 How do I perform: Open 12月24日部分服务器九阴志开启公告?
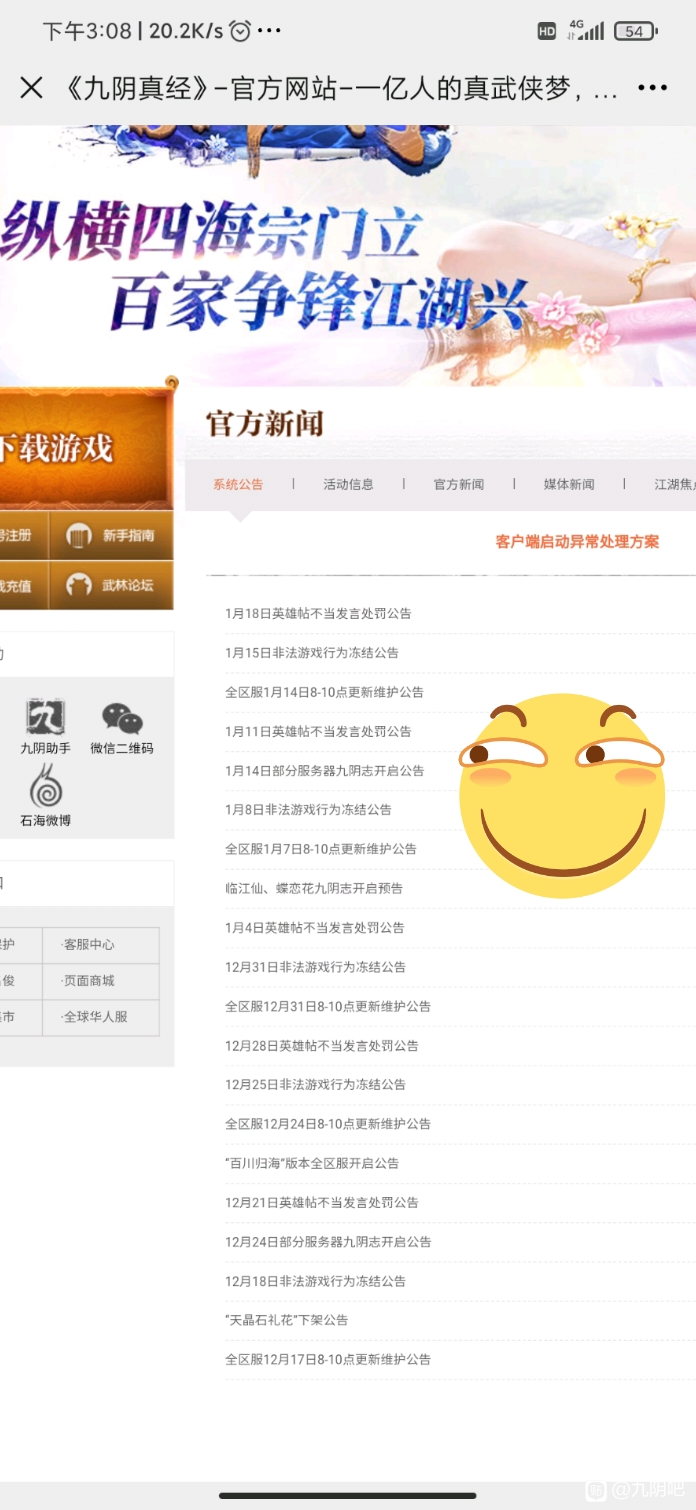point(328,1241)
